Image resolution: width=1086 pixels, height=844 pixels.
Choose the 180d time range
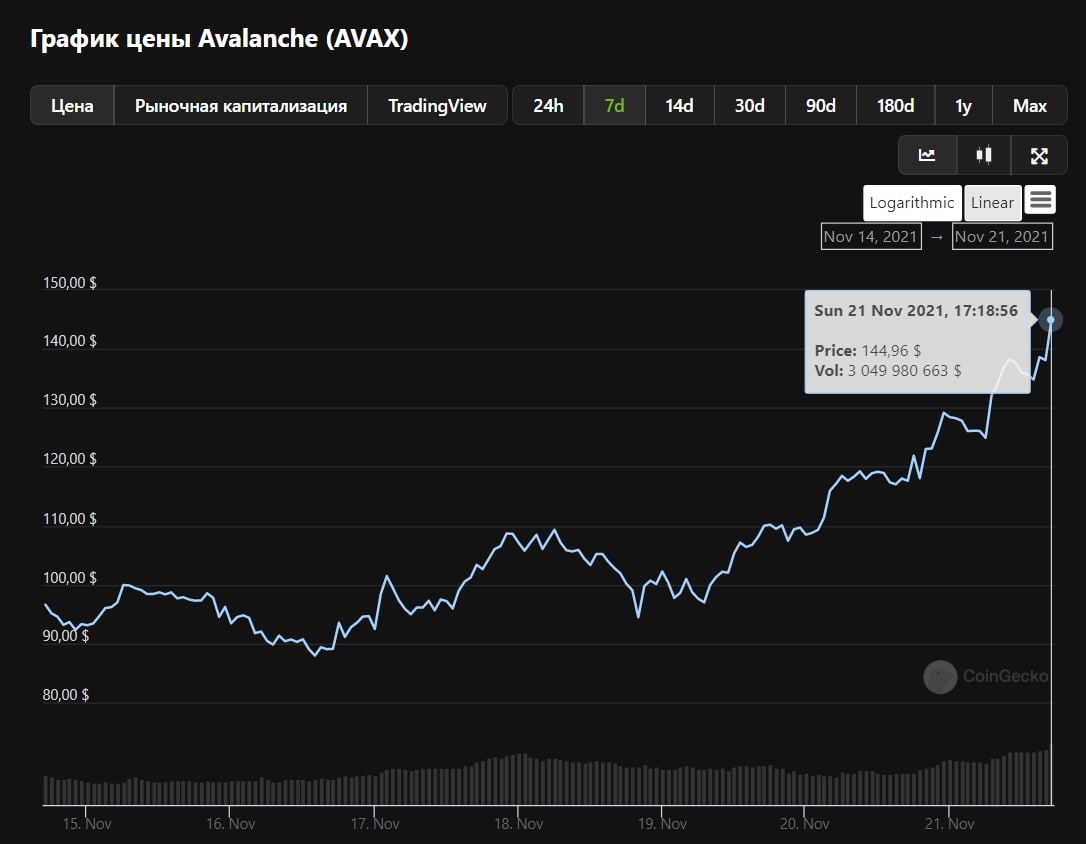pos(896,106)
